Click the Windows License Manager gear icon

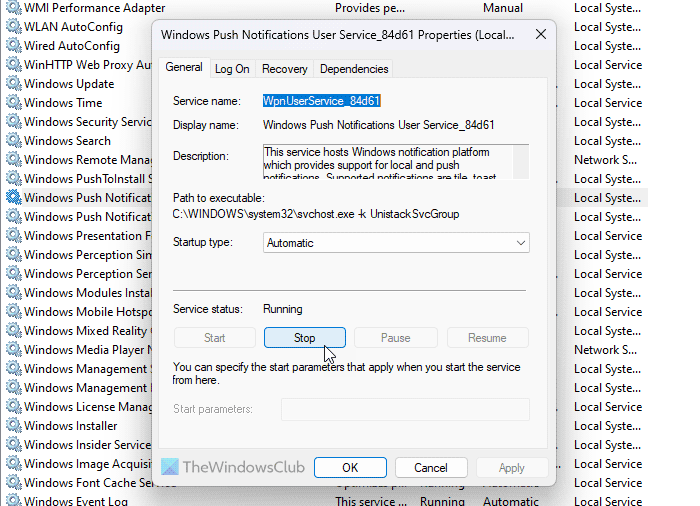(x=14, y=407)
